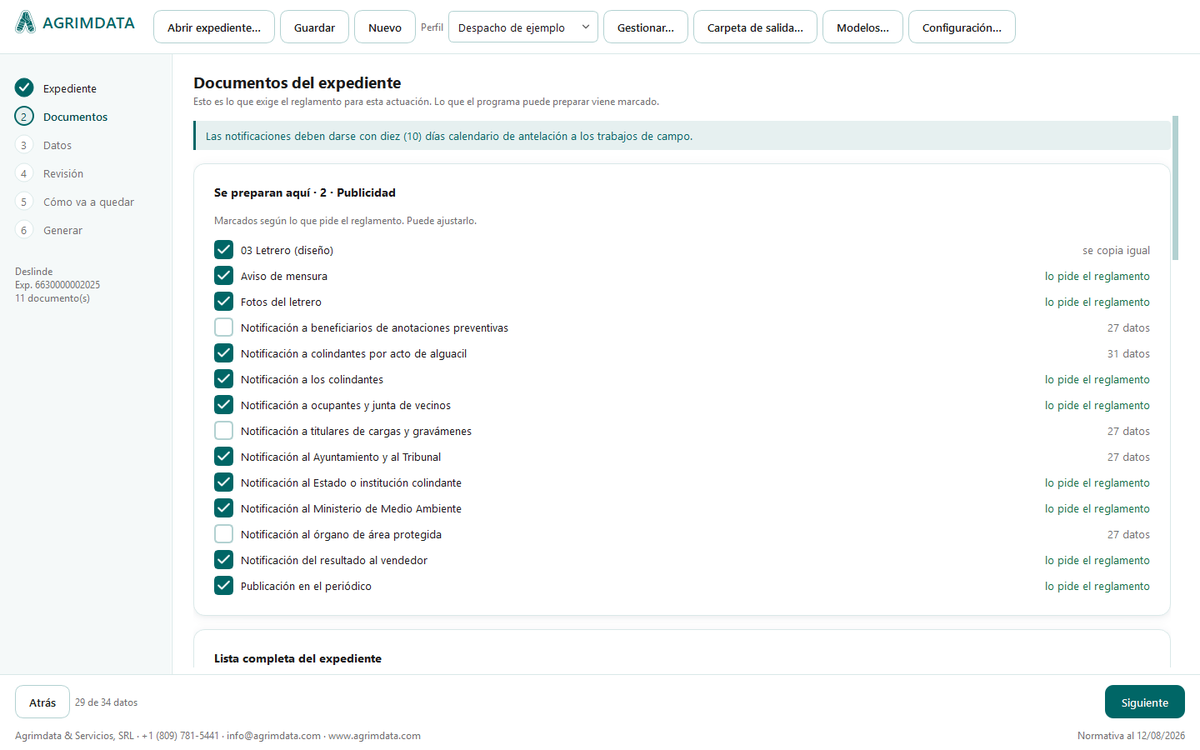Click 'lo pide el reglamento' for Publicación en el periódico
Screen dimensions: 1200x750
coord(1097,586)
